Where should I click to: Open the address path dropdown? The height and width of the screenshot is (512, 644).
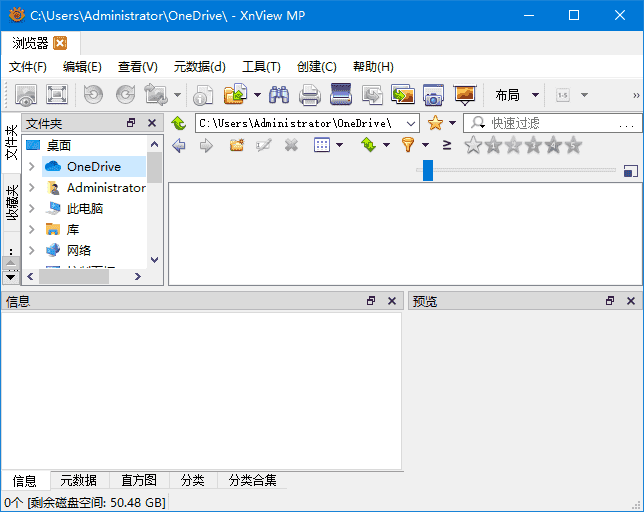coord(410,123)
